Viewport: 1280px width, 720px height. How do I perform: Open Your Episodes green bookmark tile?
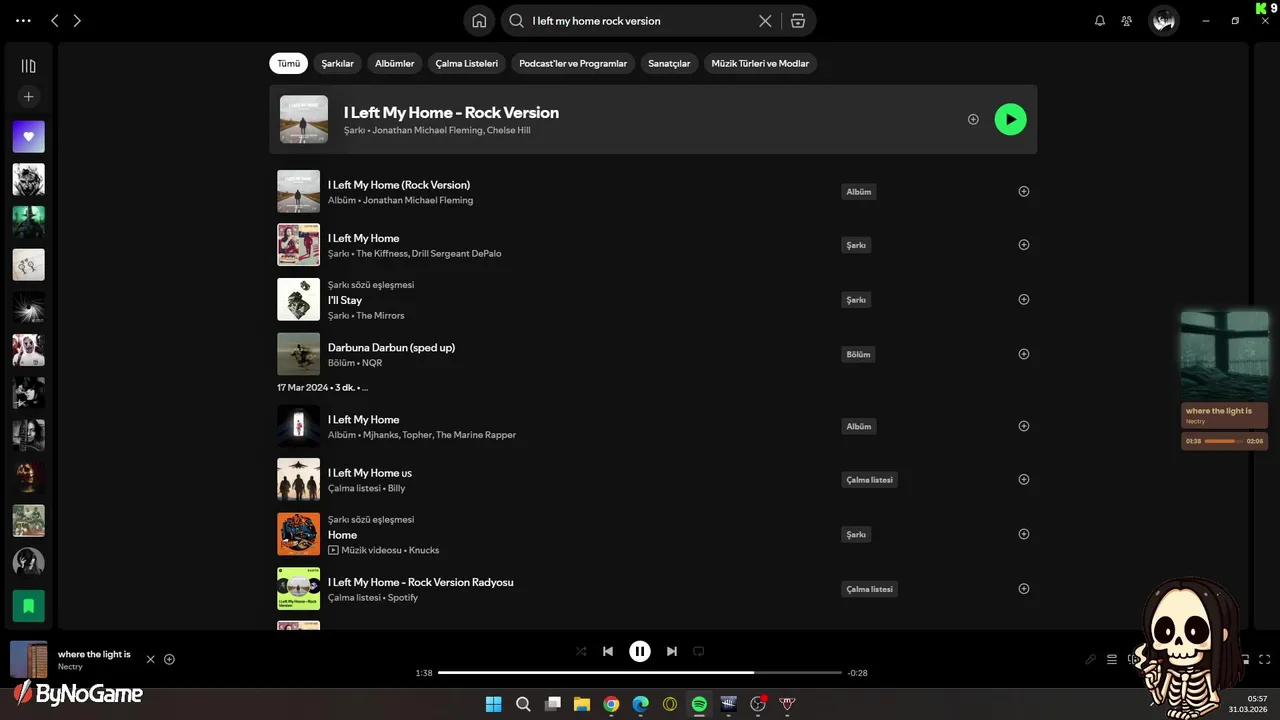28,606
